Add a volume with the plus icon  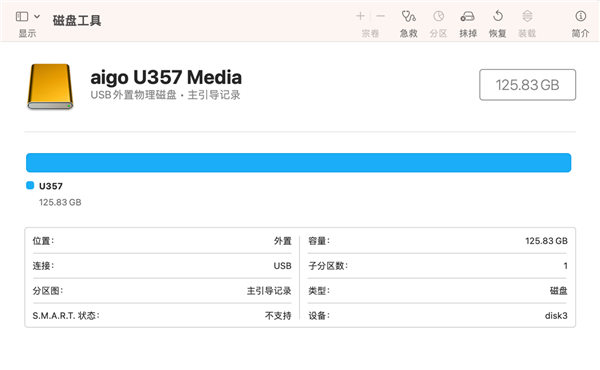pos(360,16)
